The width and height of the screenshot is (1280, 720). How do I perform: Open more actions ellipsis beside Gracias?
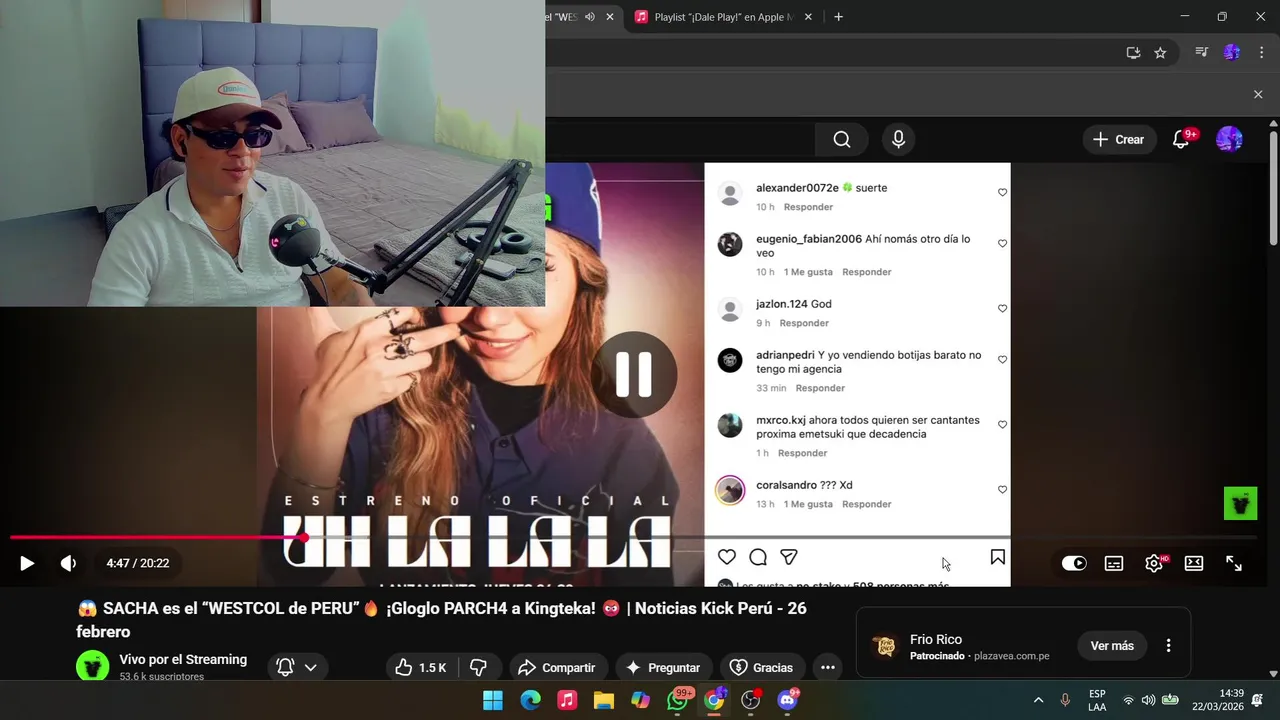[827, 667]
